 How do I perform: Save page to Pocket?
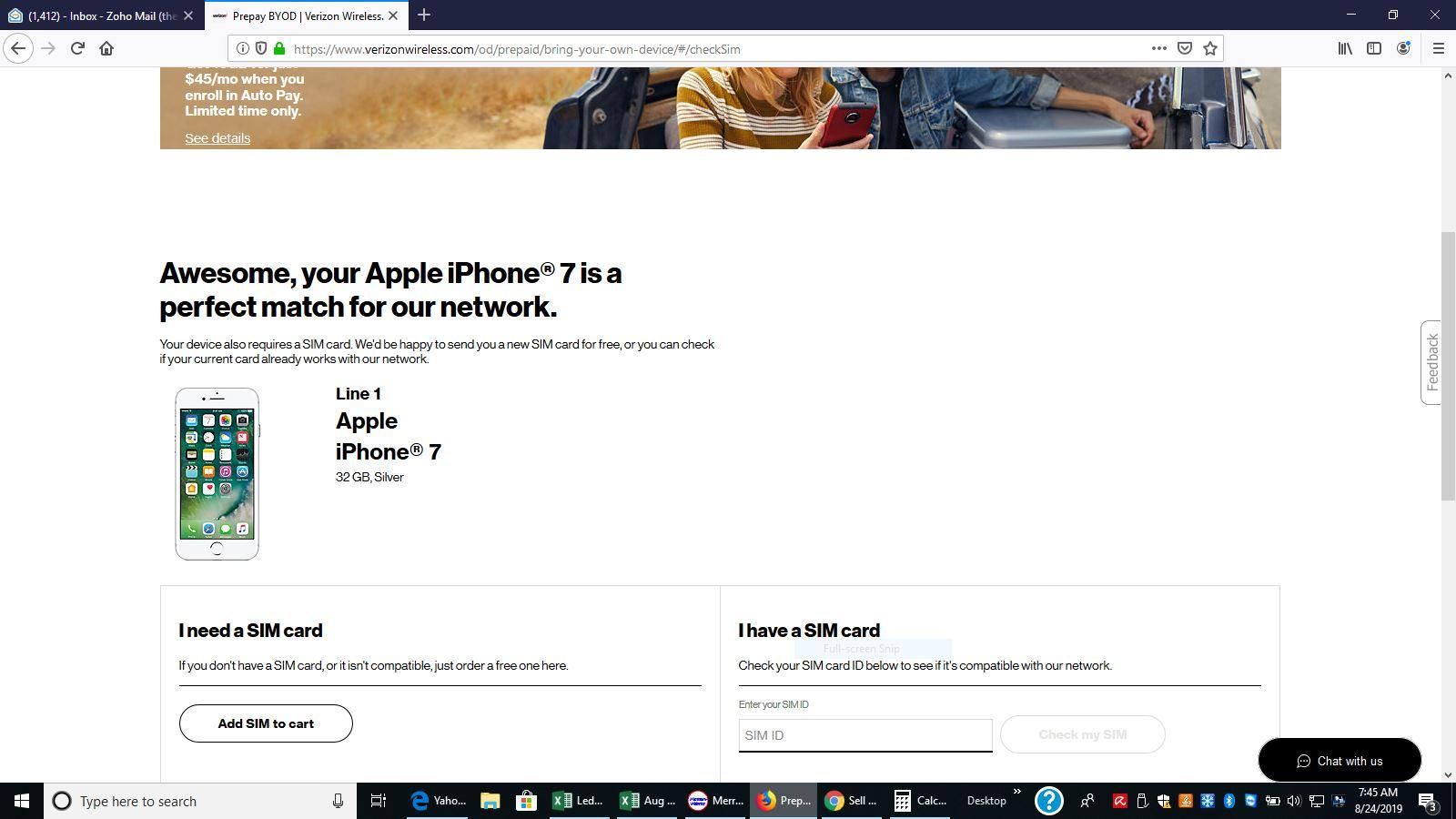1184,48
